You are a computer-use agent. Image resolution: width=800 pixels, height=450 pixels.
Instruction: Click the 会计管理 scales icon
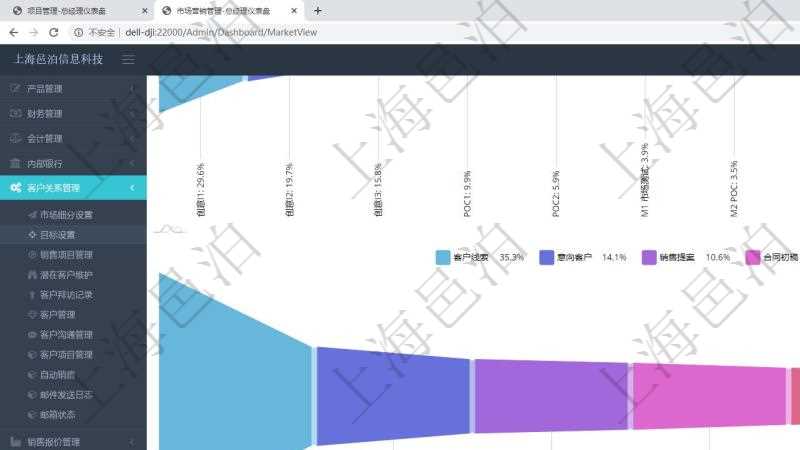[15, 138]
